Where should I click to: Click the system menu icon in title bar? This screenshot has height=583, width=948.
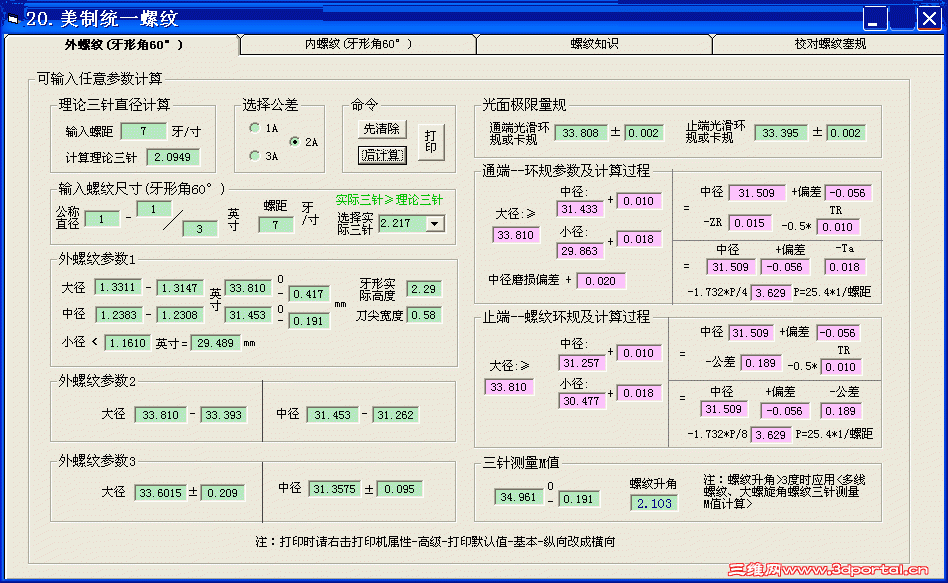point(13,19)
